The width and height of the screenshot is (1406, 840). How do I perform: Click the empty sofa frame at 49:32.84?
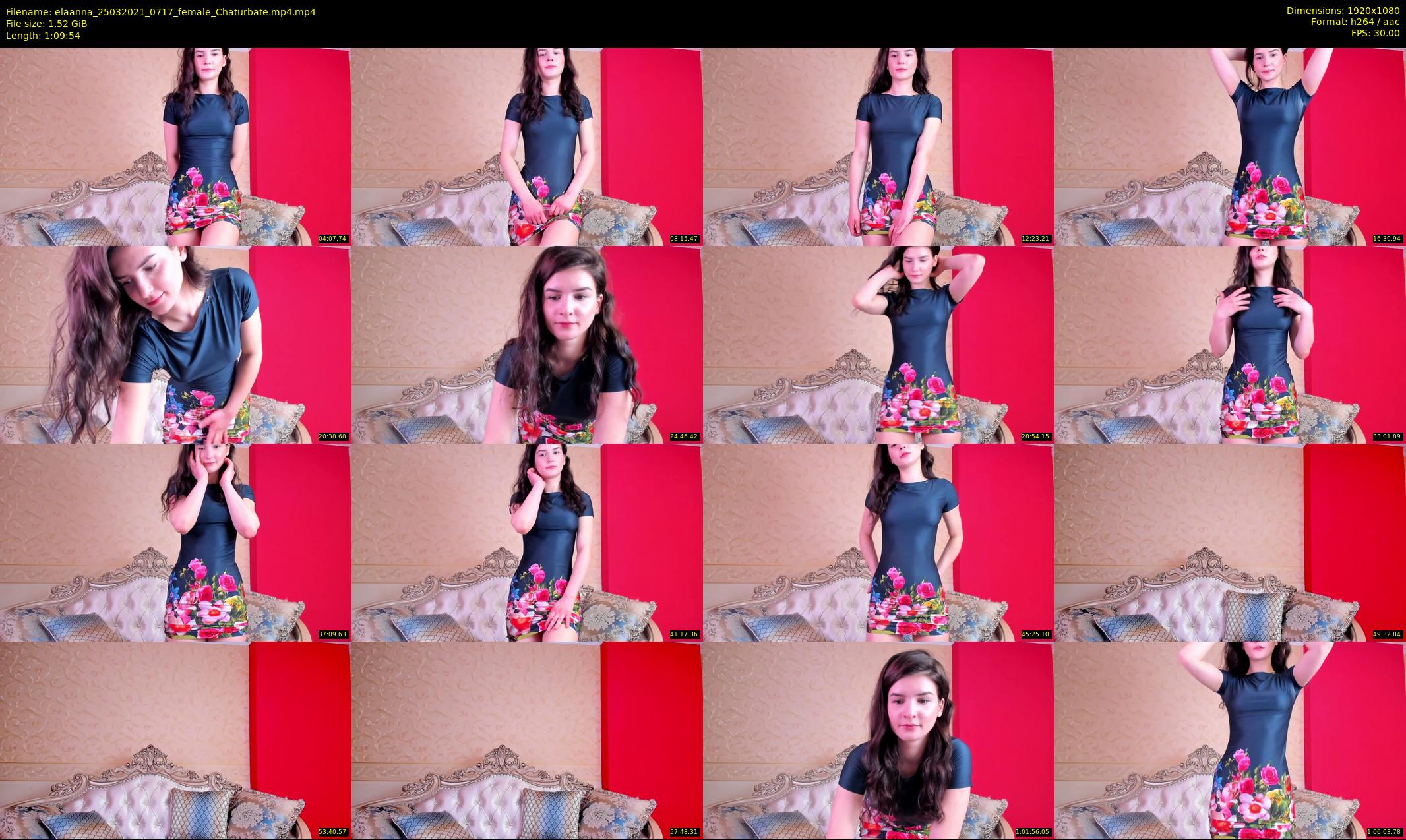pos(1230,542)
